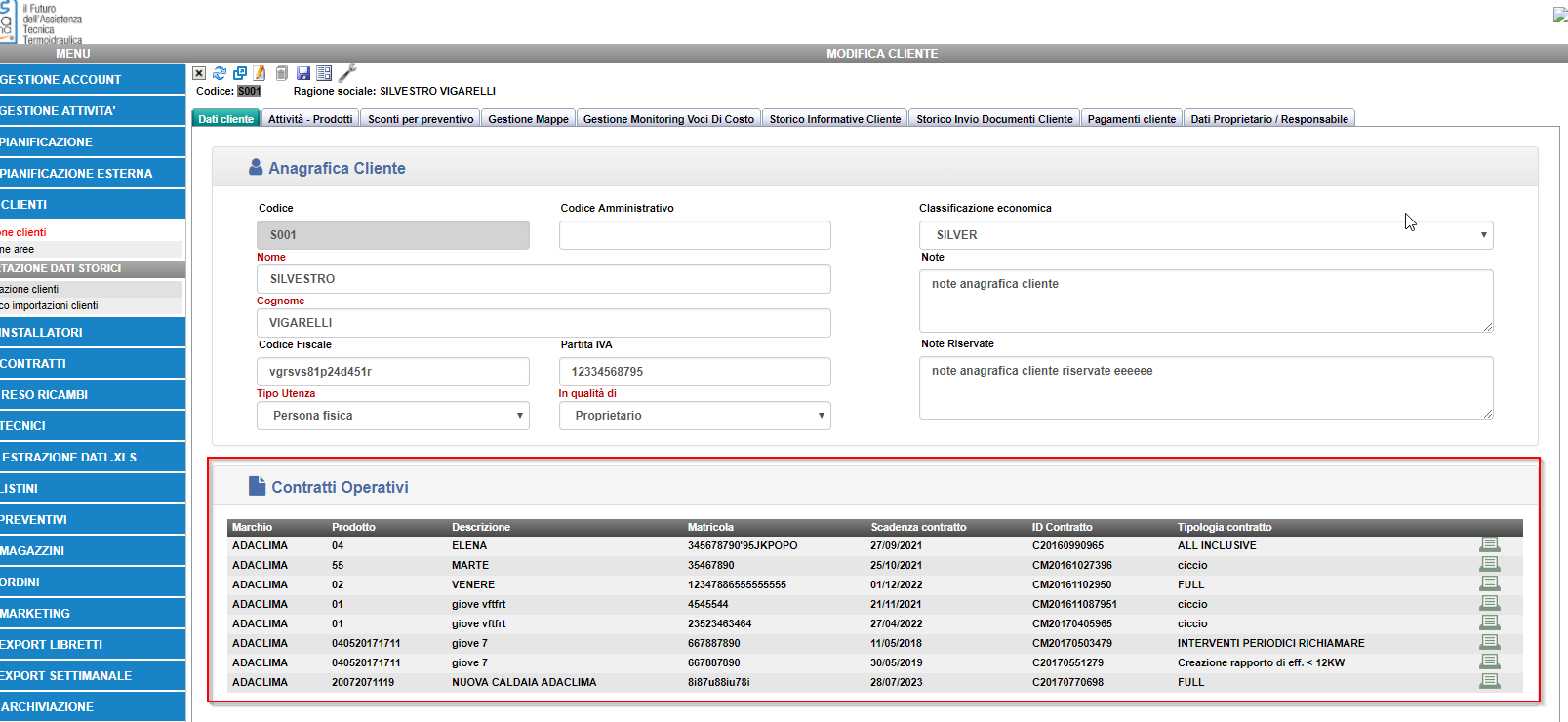Click 'importazioni clienti' submenu link
The width and height of the screenshot is (1568, 722).
coord(49,305)
